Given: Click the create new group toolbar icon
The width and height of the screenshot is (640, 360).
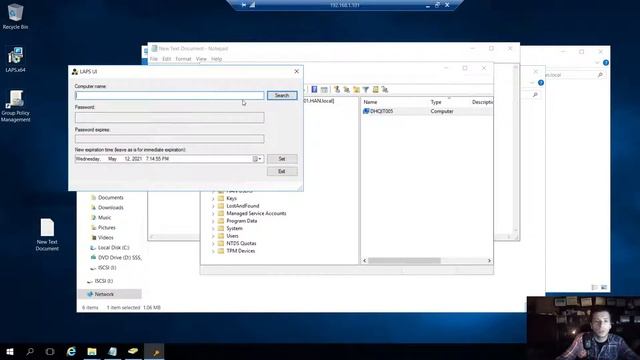Looking at the screenshot, I should 347,89.
